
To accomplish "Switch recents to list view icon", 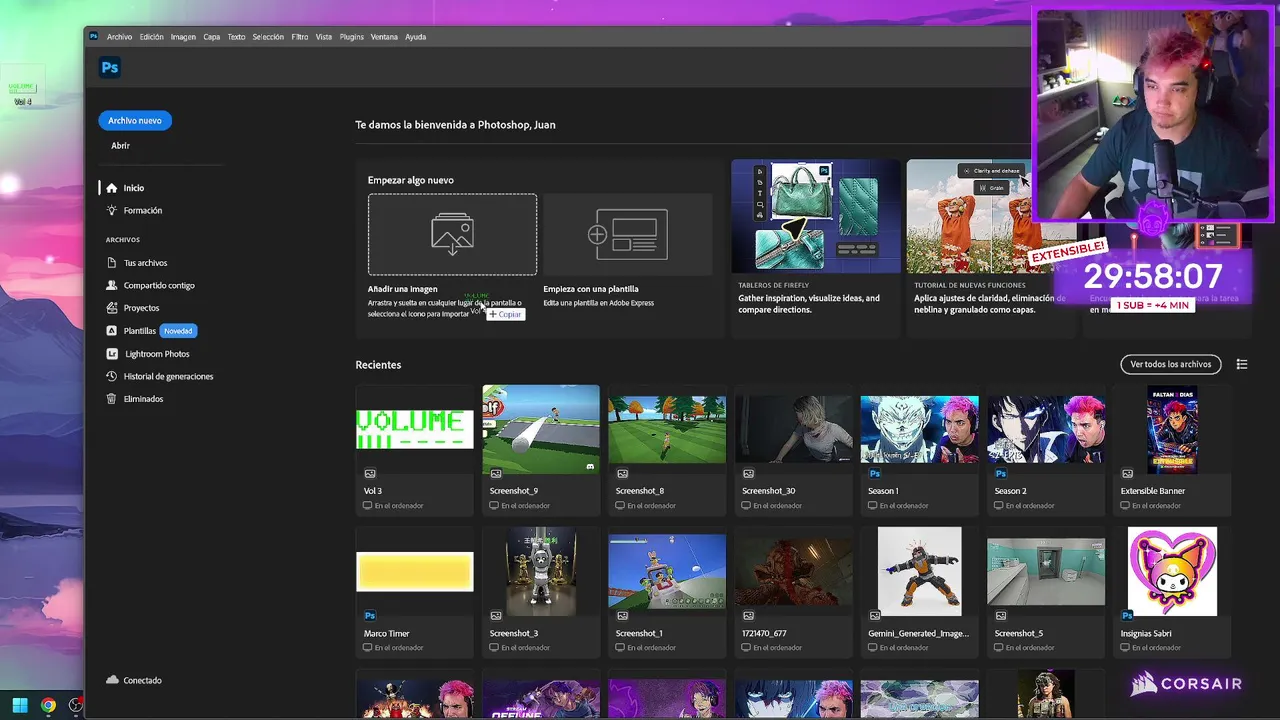I will coord(1242,364).
